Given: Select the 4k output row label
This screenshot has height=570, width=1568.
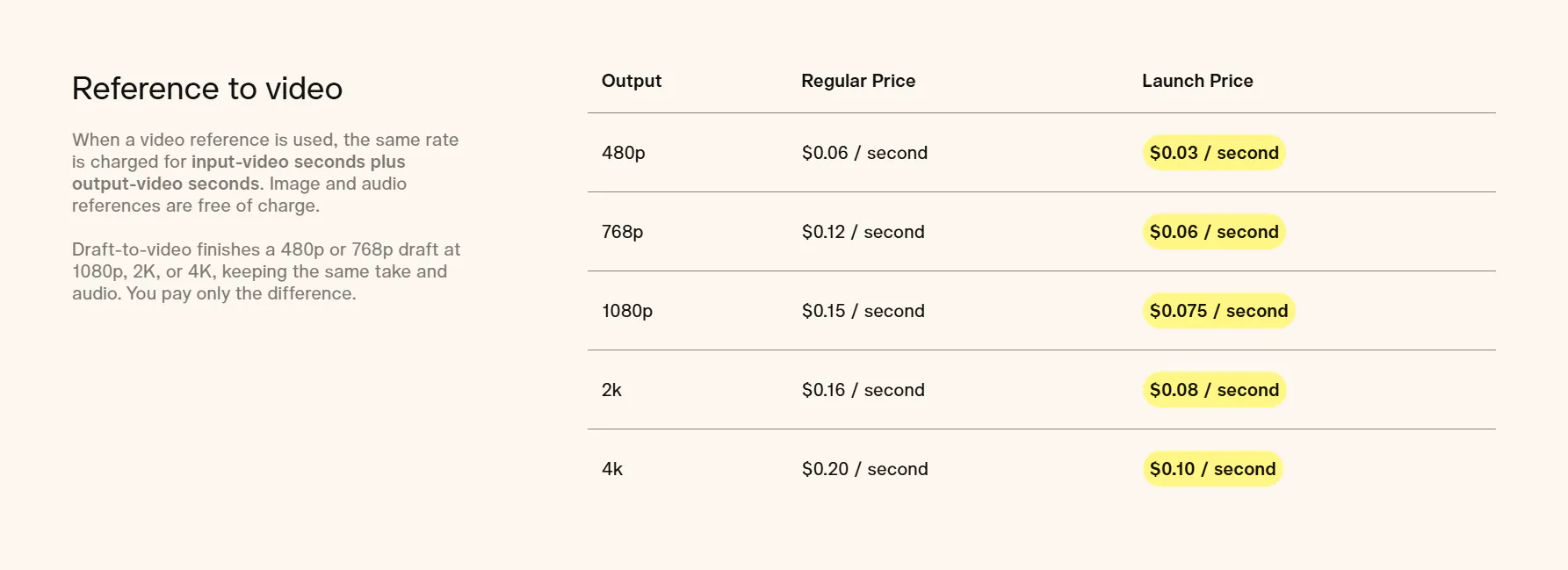Looking at the screenshot, I should click(612, 469).
